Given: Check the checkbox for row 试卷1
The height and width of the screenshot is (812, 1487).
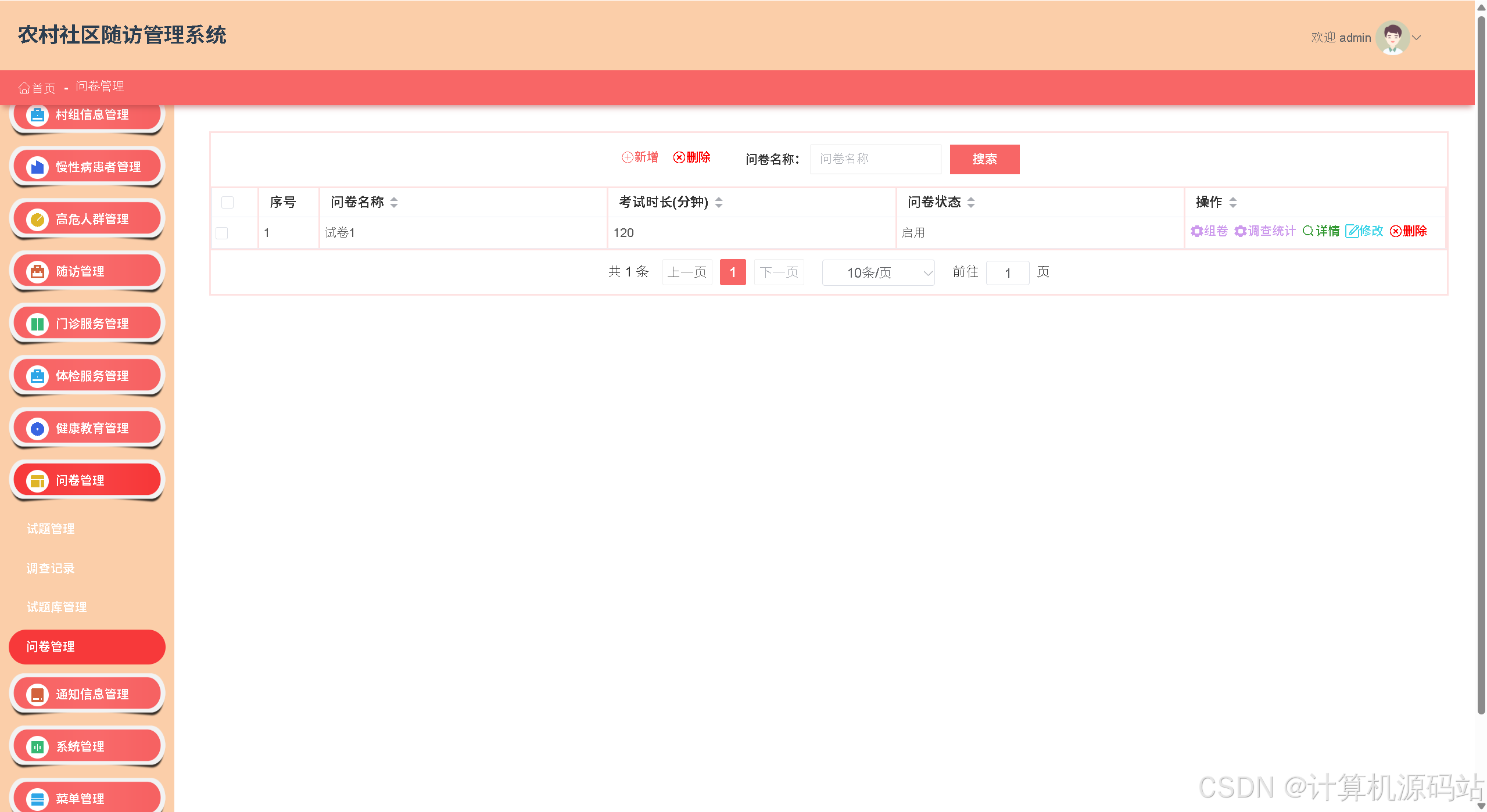Looking at the screenshot, I should click(221, 233).
